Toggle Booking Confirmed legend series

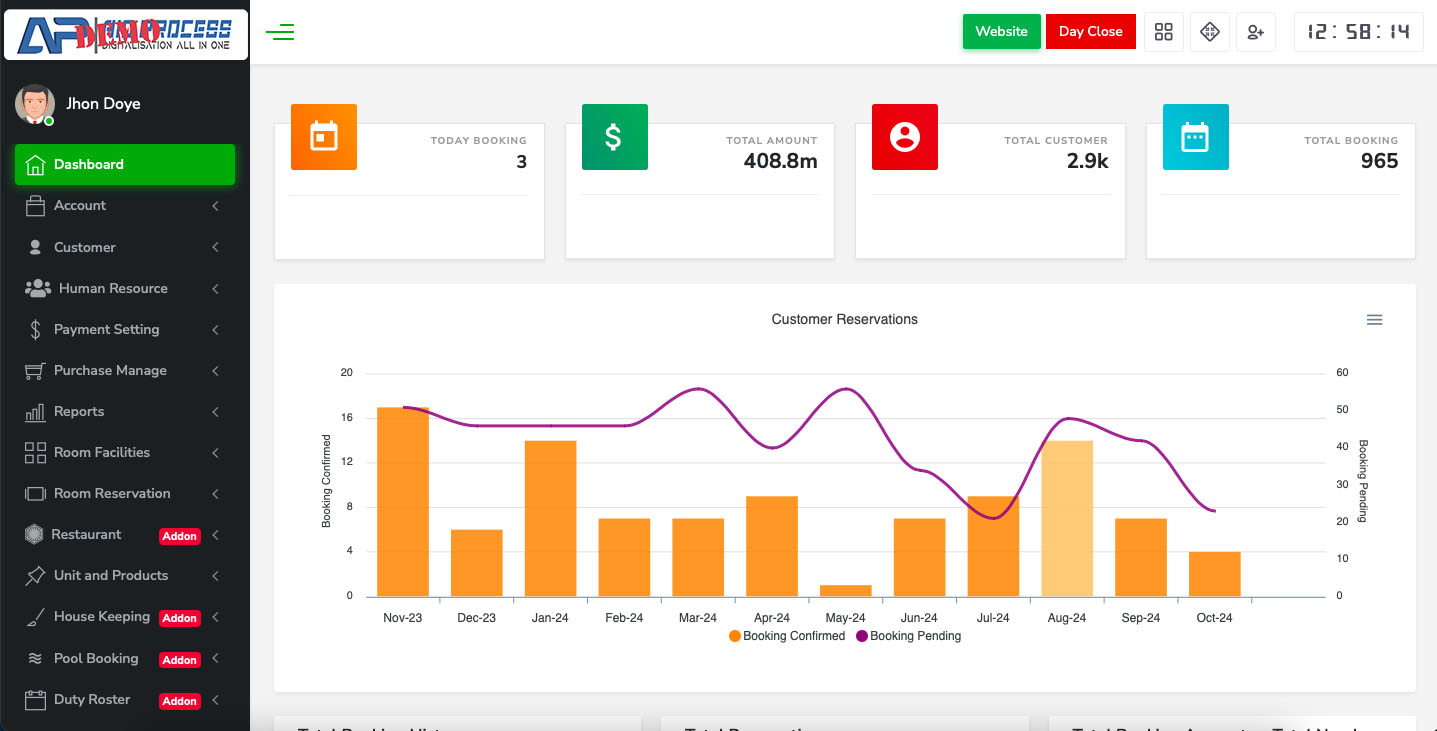click(787, 636)
